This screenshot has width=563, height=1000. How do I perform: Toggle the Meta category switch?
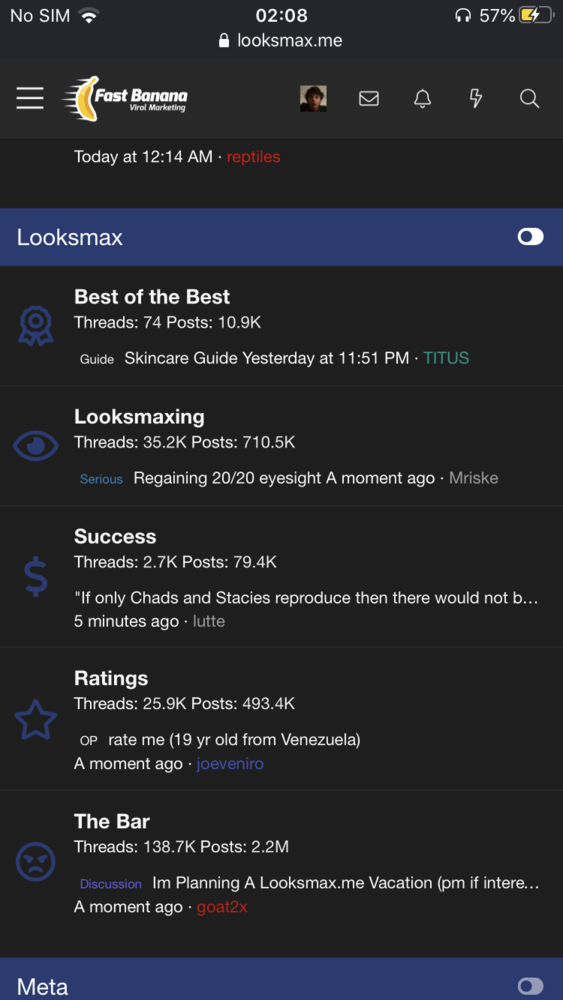point(530,986)
